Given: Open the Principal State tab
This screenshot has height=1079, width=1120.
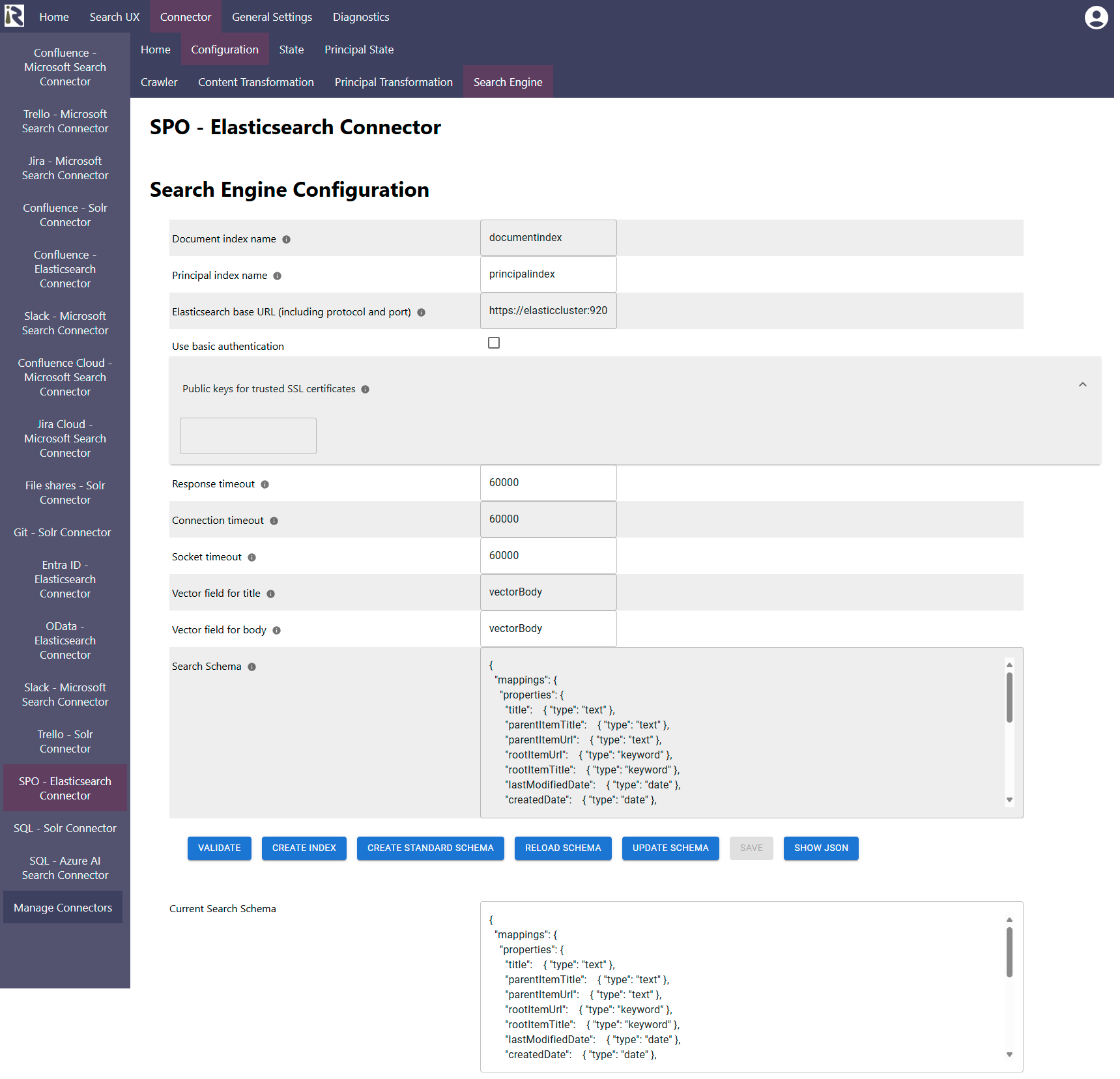Looking at the screenshot, I should tap(359, 50).
